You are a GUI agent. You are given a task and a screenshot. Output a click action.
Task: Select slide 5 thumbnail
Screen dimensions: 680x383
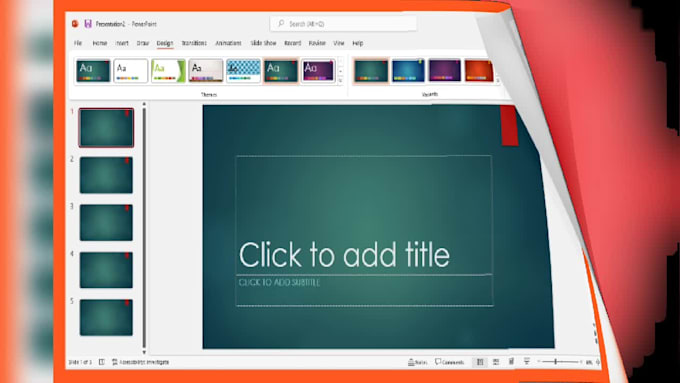[x=106, y=318]
